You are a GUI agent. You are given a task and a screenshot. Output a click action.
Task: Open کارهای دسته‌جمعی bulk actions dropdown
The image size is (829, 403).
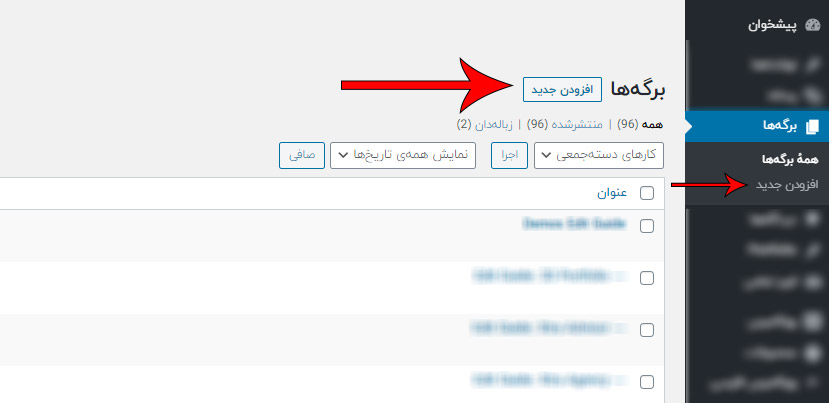coord(598,155)
